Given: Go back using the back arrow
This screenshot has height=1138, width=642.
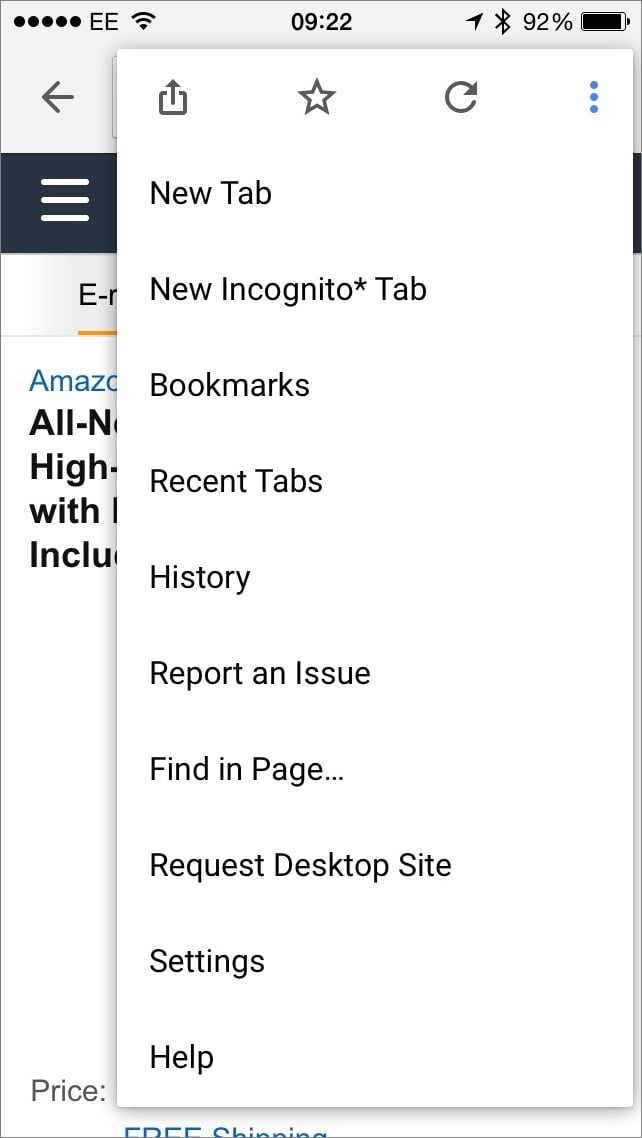Looking at the screenshot, I should [x=58, y=98].
